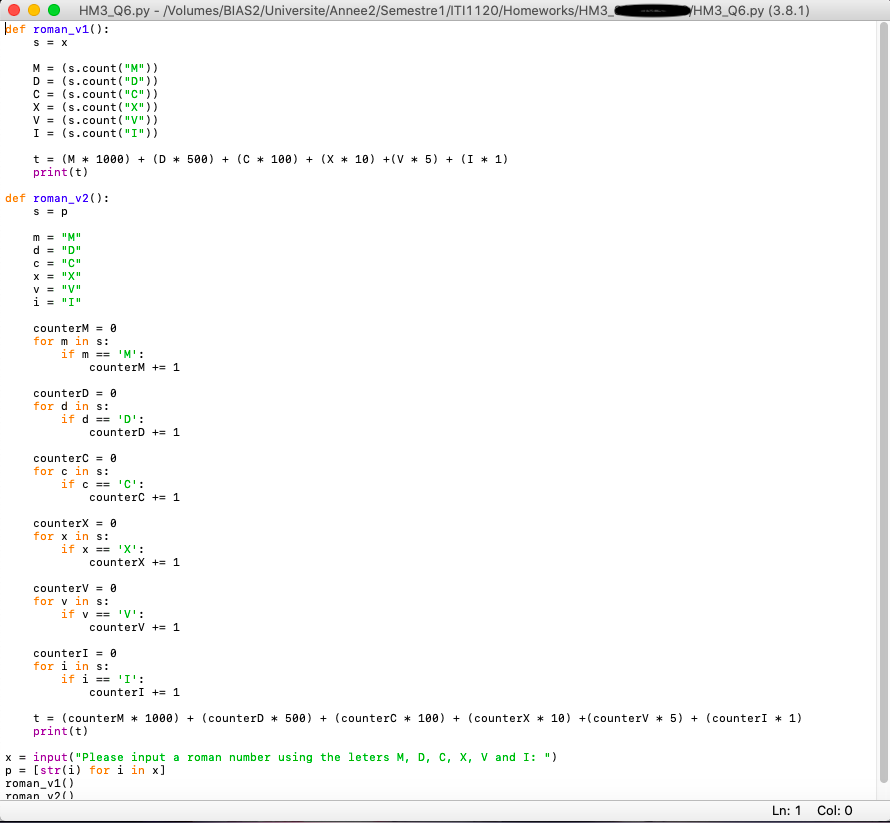The height and width of the screenshot is (823, 890).
Task: Click the Col: 0 status indicator
Action: tap(835, 811)
